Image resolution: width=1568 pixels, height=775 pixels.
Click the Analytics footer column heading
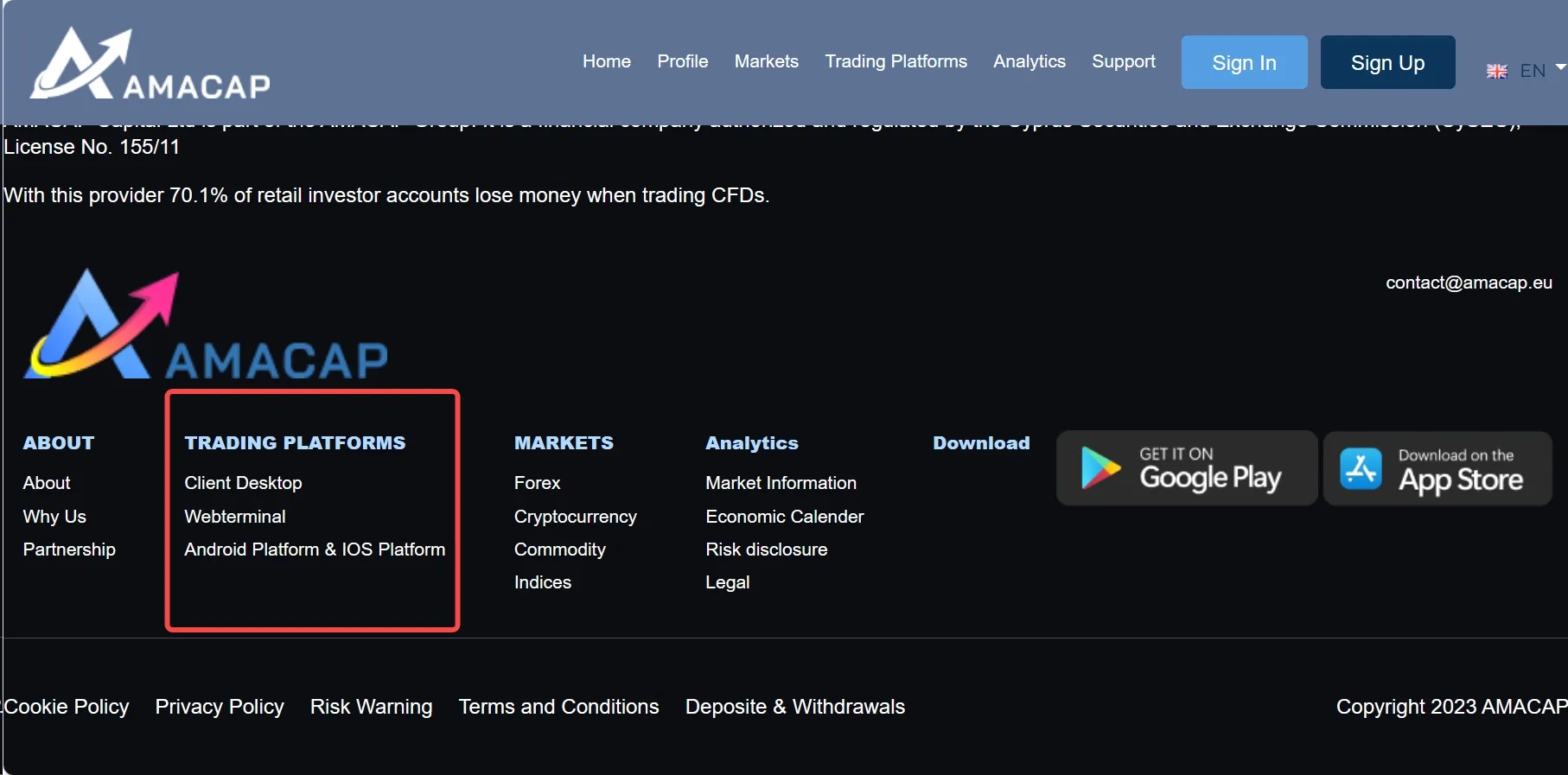click(x=752, y=443)
